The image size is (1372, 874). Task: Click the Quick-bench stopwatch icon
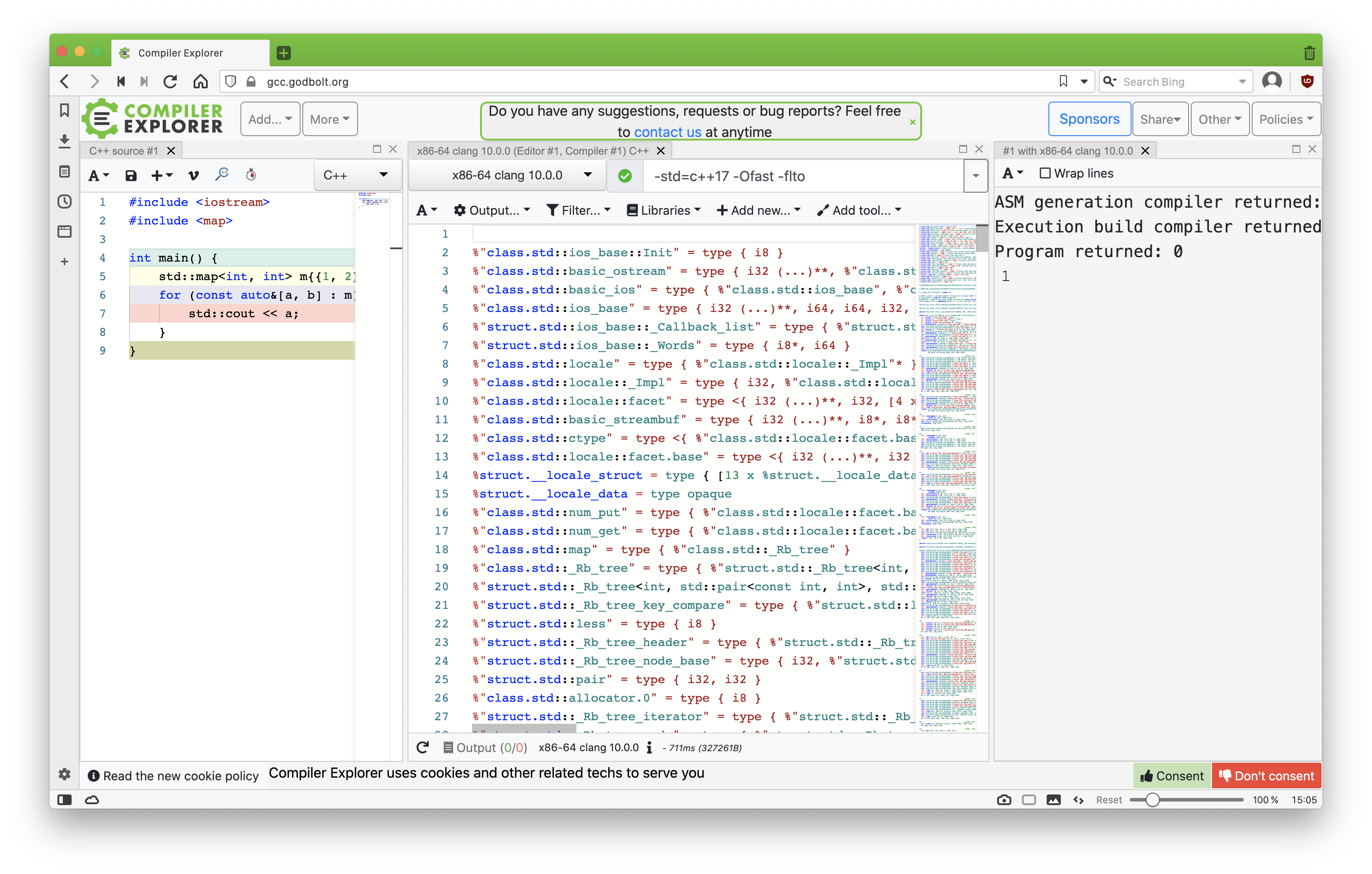pos(251,175)
